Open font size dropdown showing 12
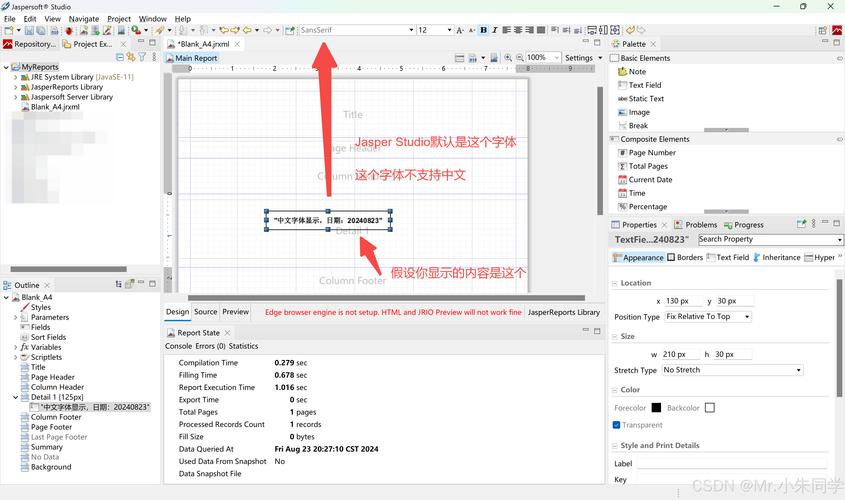 (x=449, y=30)
